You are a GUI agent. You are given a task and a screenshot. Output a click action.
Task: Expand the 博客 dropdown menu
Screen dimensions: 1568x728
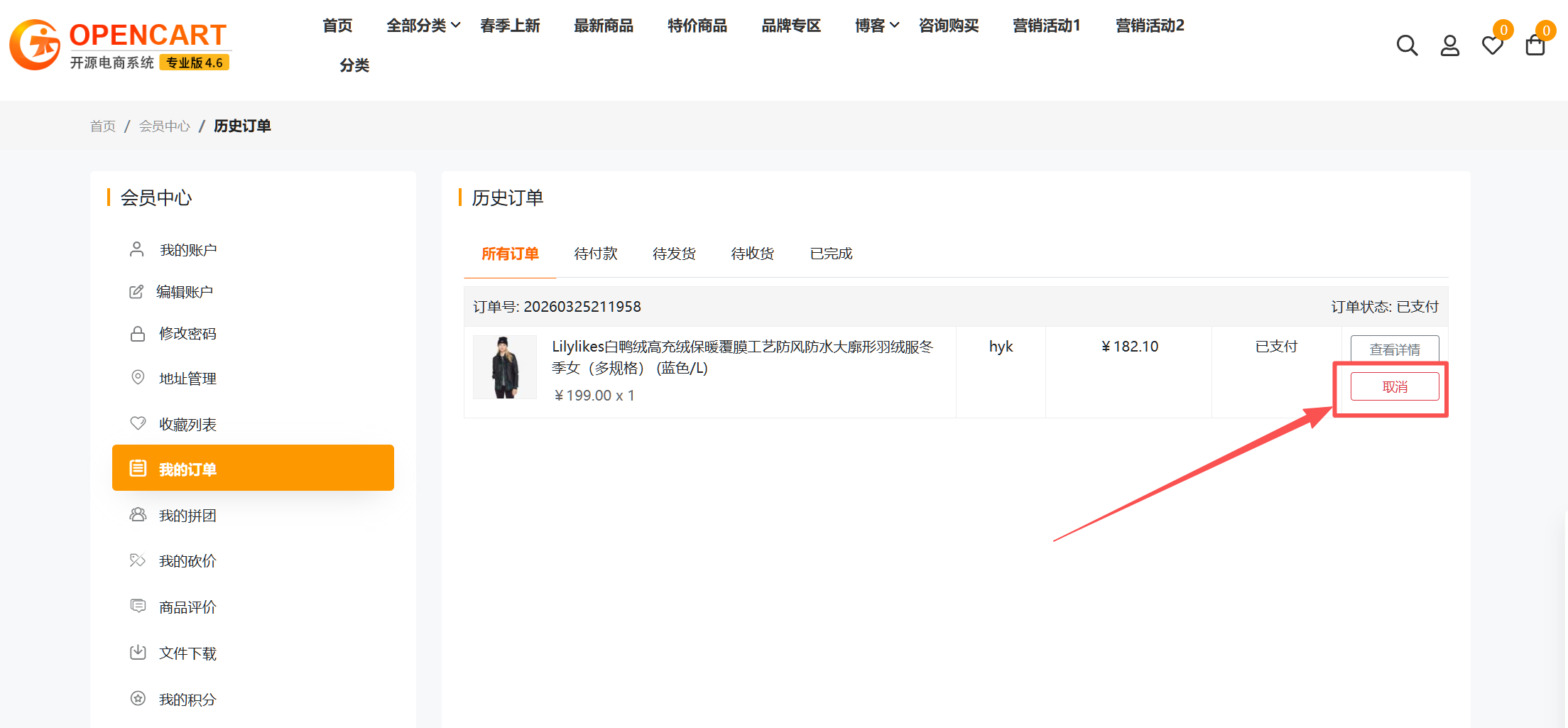[876, 26]
